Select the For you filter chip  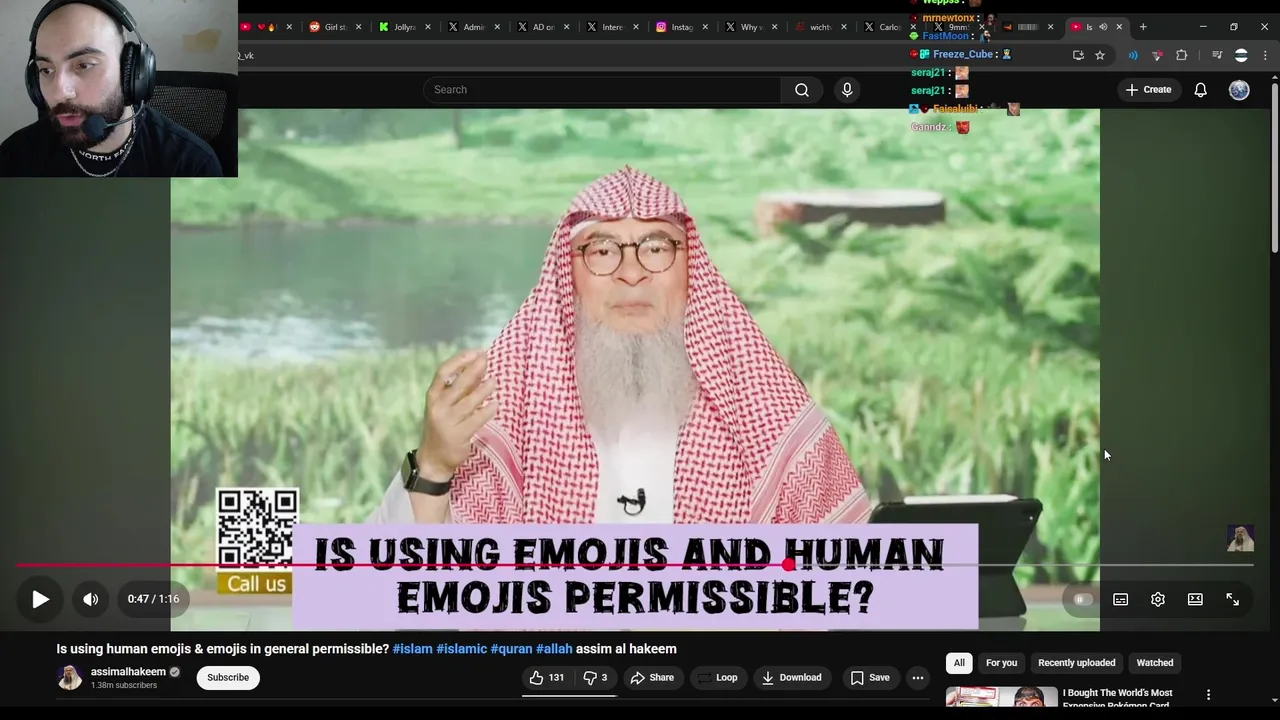pyautogui.click(x=1001, y=663)
